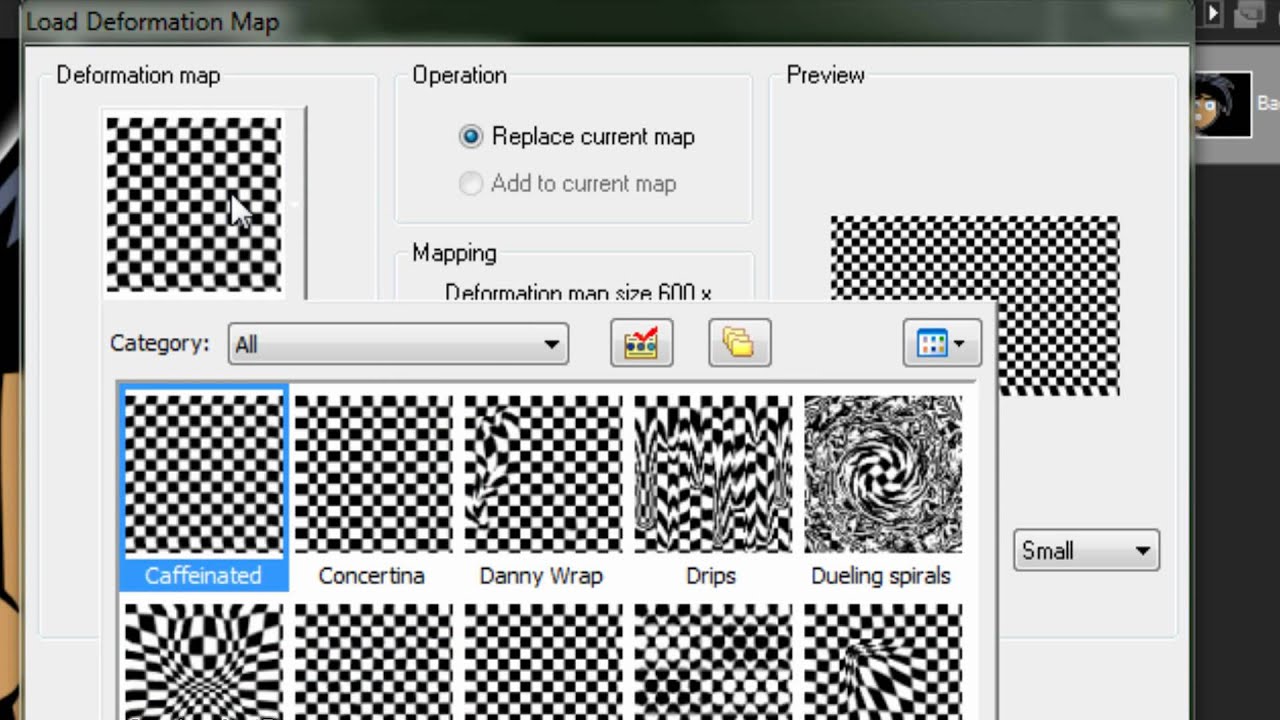Open the thumbnail view options dropdown
This screenshot has height=720, width=1280.
coord(942,343)
